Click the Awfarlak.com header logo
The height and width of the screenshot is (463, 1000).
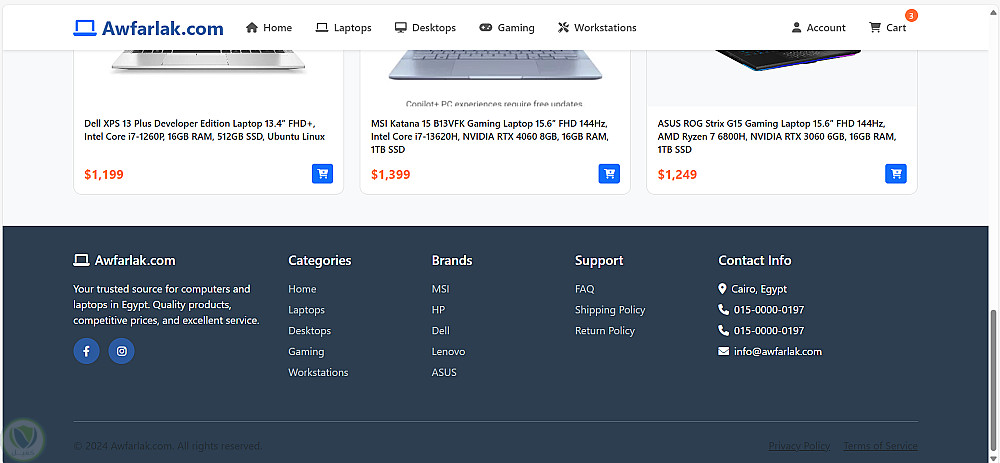[148, 28]
